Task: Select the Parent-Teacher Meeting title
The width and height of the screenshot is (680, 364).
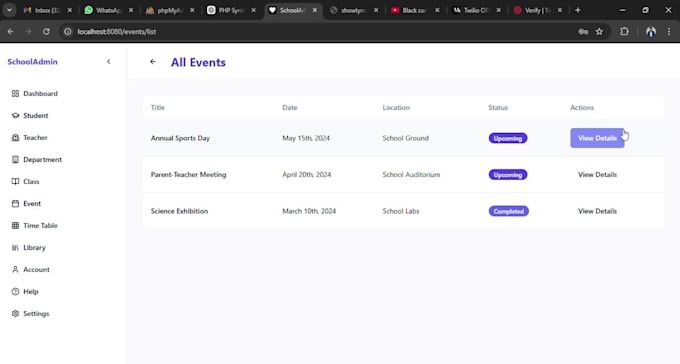Action: tap(189, 174)
